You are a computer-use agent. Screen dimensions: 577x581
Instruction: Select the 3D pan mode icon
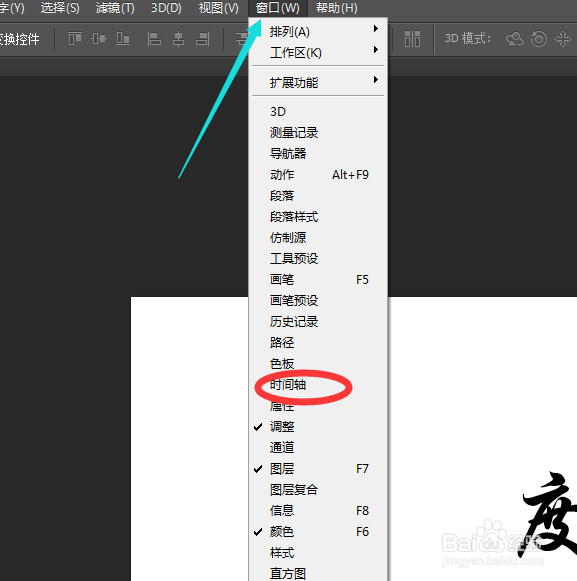(563, 39)
